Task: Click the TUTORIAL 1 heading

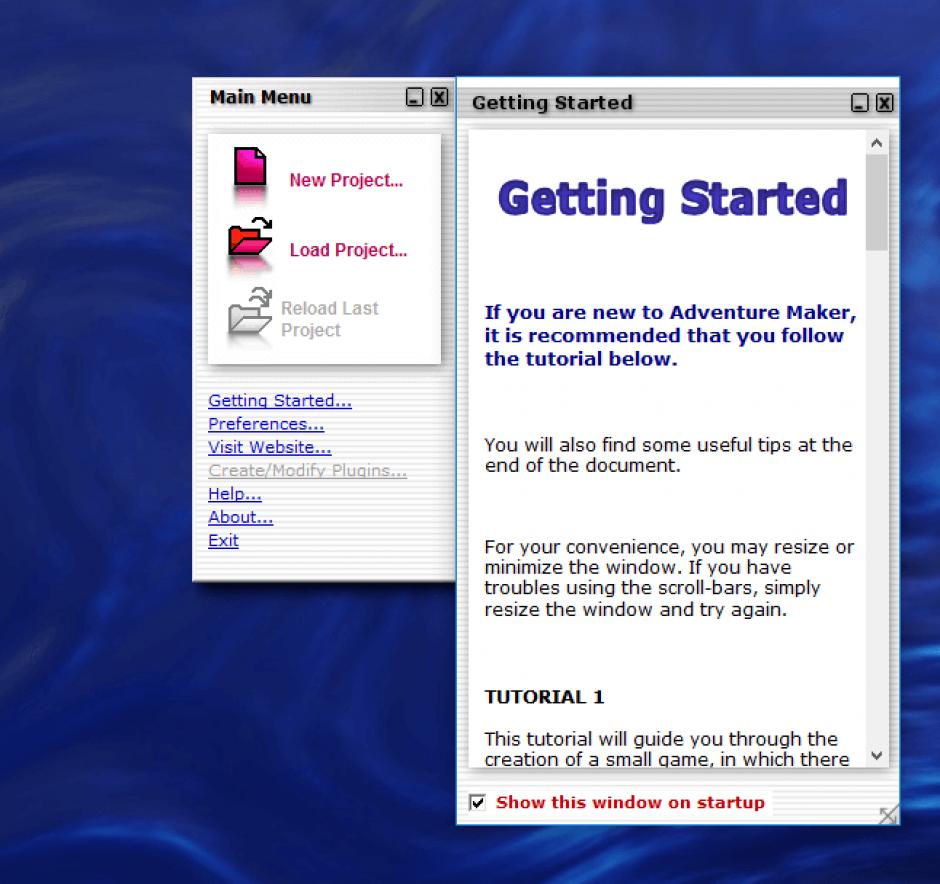Action: coord(544,697)
